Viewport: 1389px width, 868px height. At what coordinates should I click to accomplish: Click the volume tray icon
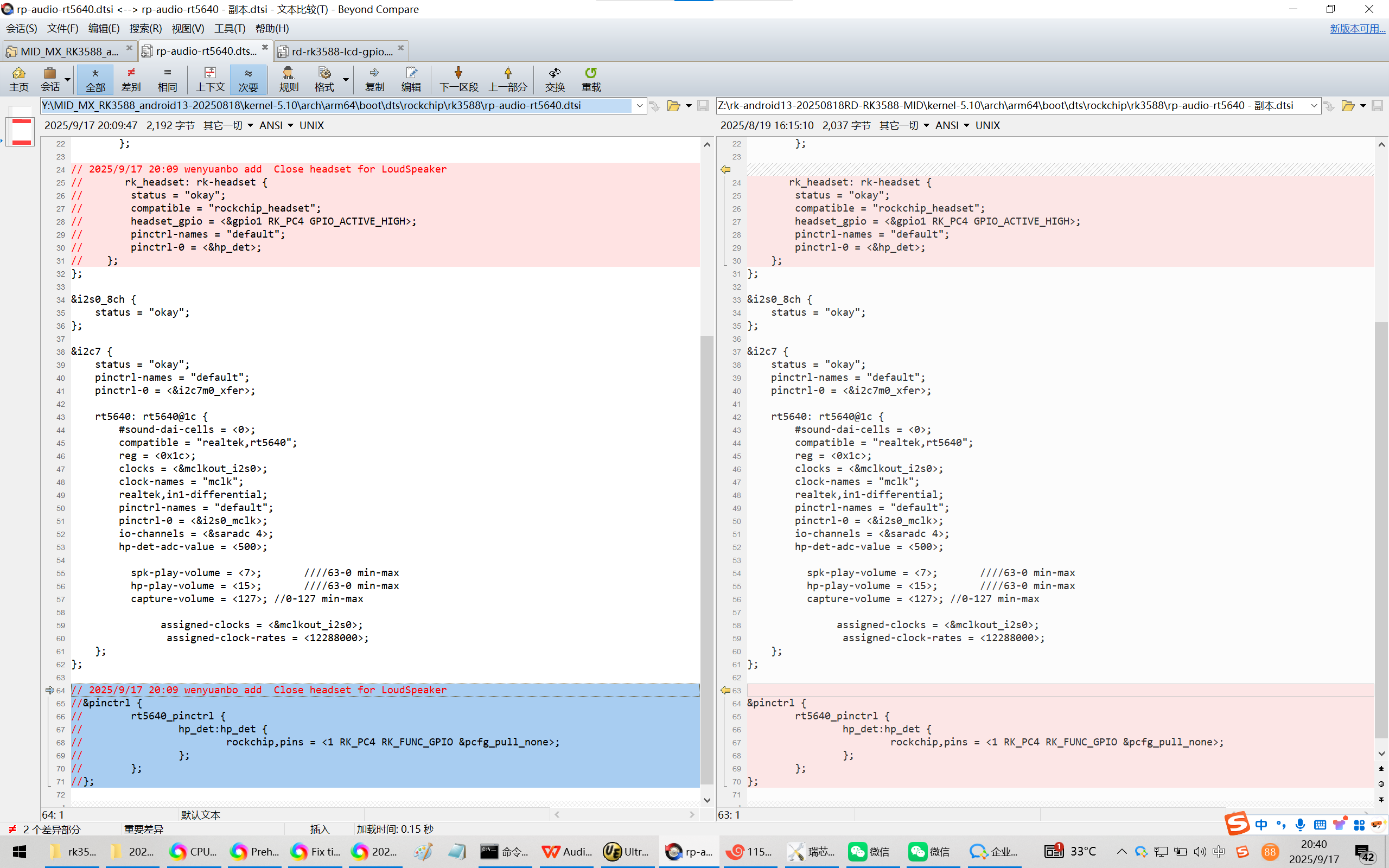click(x=1200, y=852)
